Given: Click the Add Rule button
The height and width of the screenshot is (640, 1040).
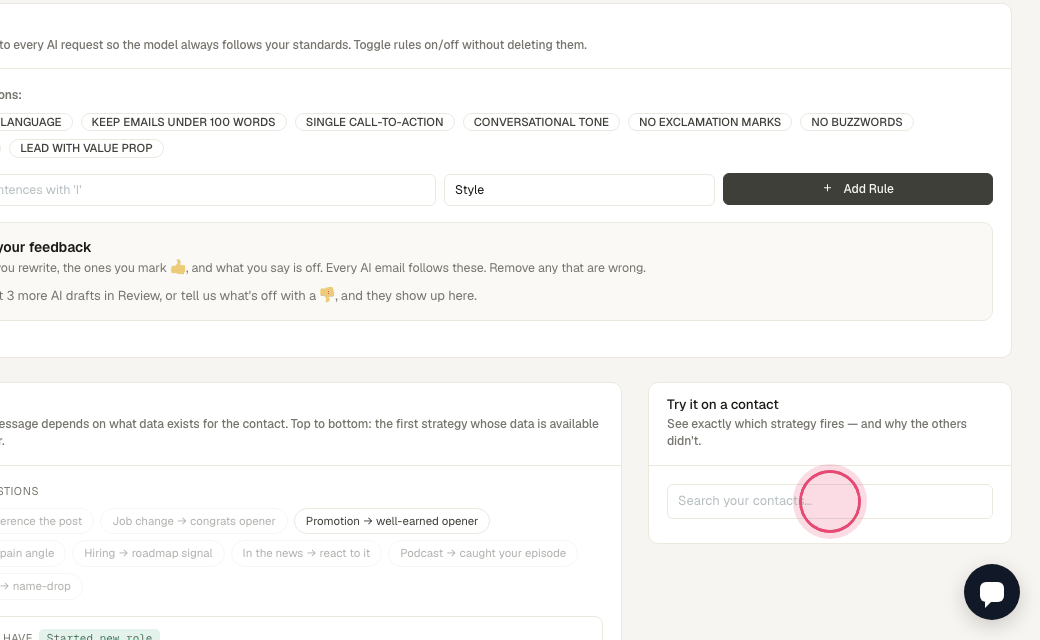Looking at the screenshot, I should [x=858, y=189].
